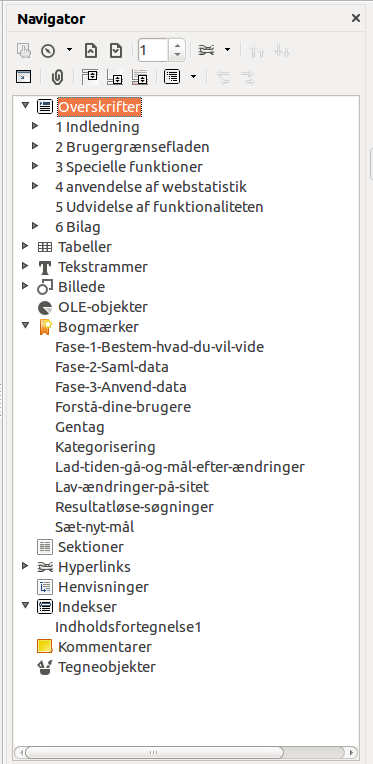Click the Next page icon
This screenshot has height=764, width=373.
pos(115,50)
